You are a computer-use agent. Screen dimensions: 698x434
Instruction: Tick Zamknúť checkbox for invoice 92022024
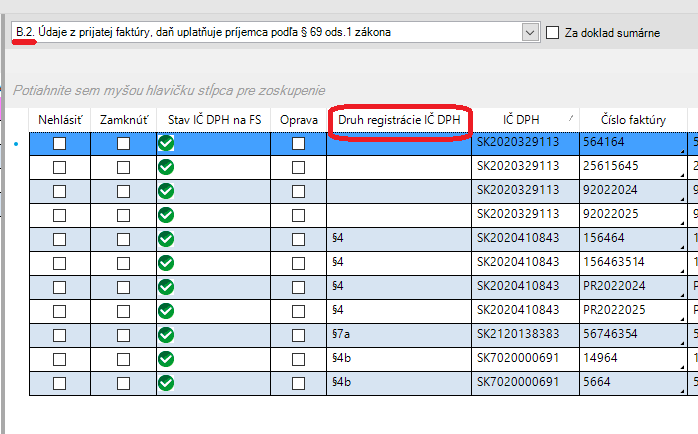[x=123, y=191]
